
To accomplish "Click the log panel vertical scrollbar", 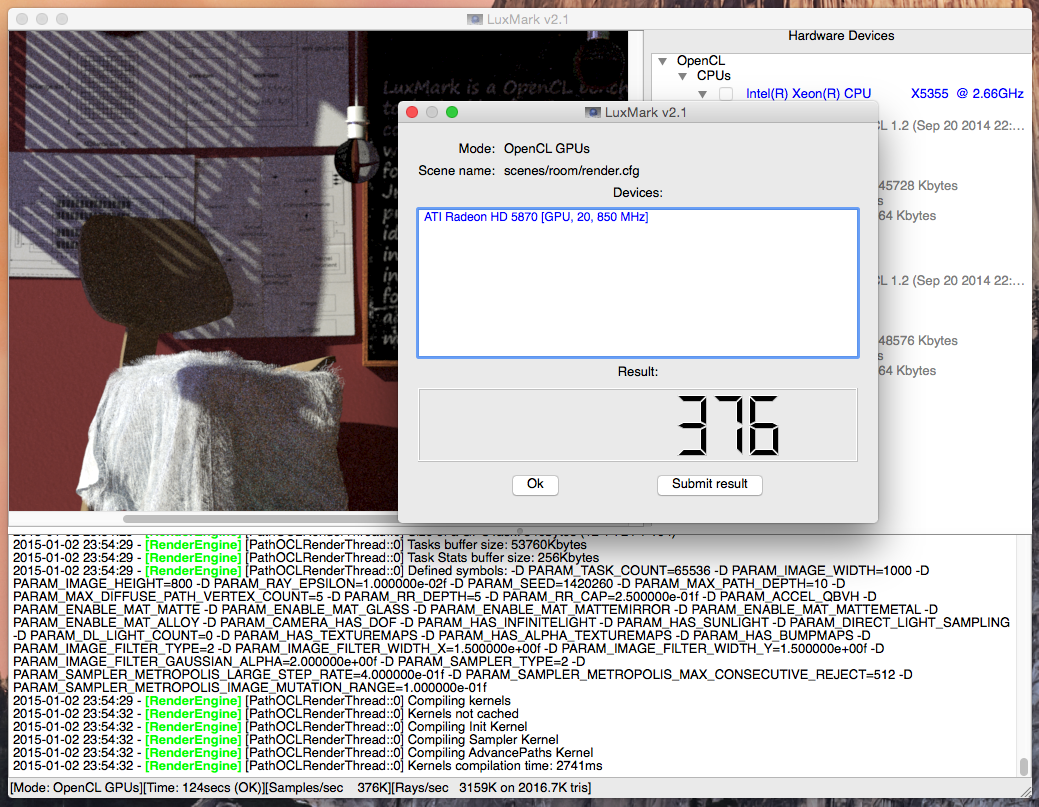I will tap(1024, 766).
